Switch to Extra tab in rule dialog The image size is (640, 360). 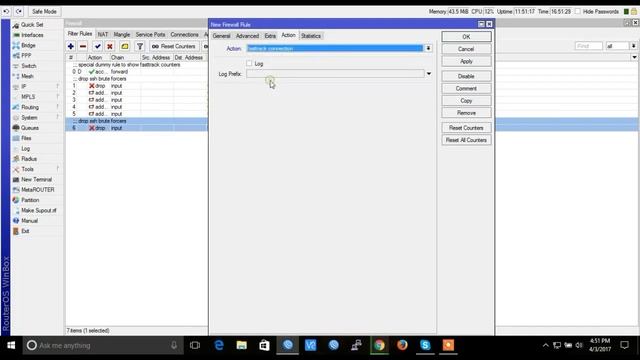pos(270,36)
